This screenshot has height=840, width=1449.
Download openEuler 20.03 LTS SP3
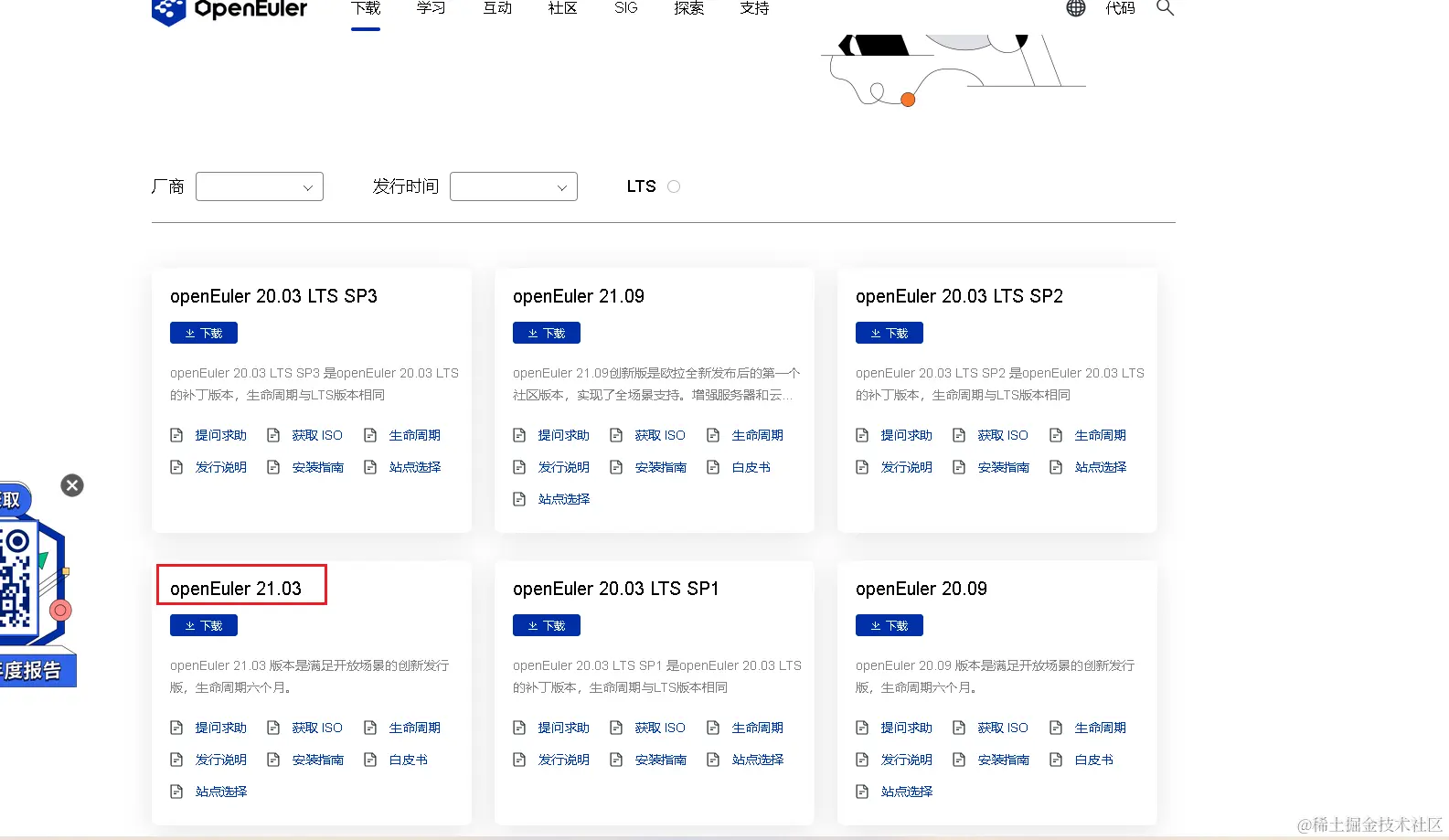(204, 333)
